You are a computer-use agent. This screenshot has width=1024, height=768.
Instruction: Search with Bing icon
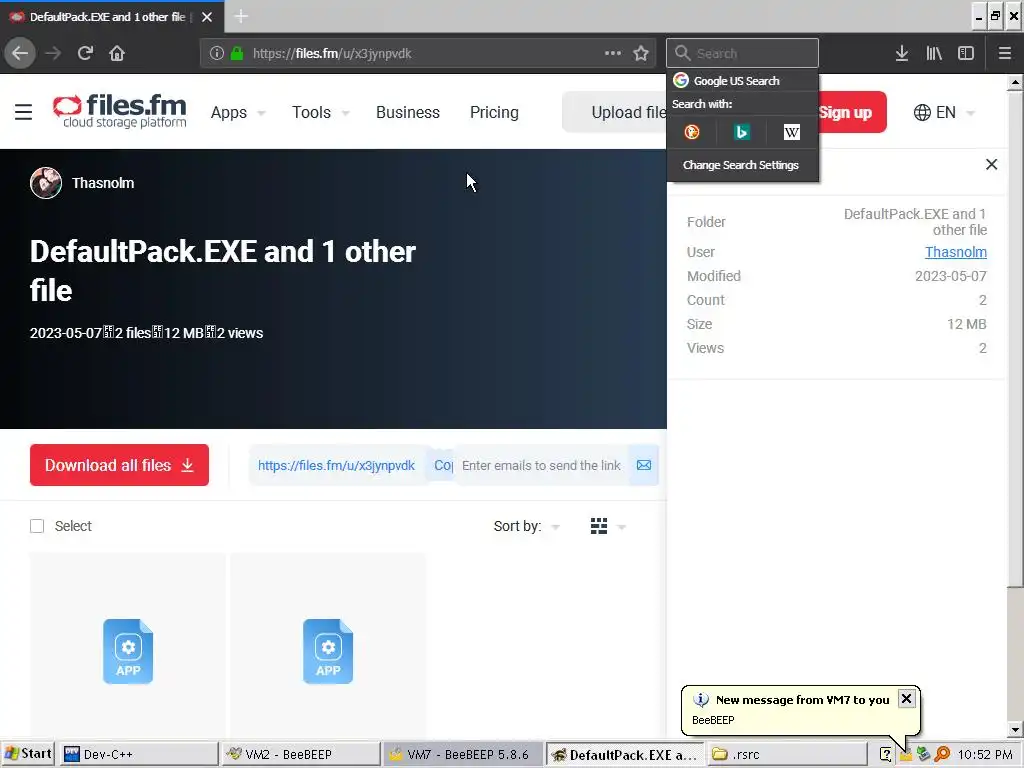(741, 132)
